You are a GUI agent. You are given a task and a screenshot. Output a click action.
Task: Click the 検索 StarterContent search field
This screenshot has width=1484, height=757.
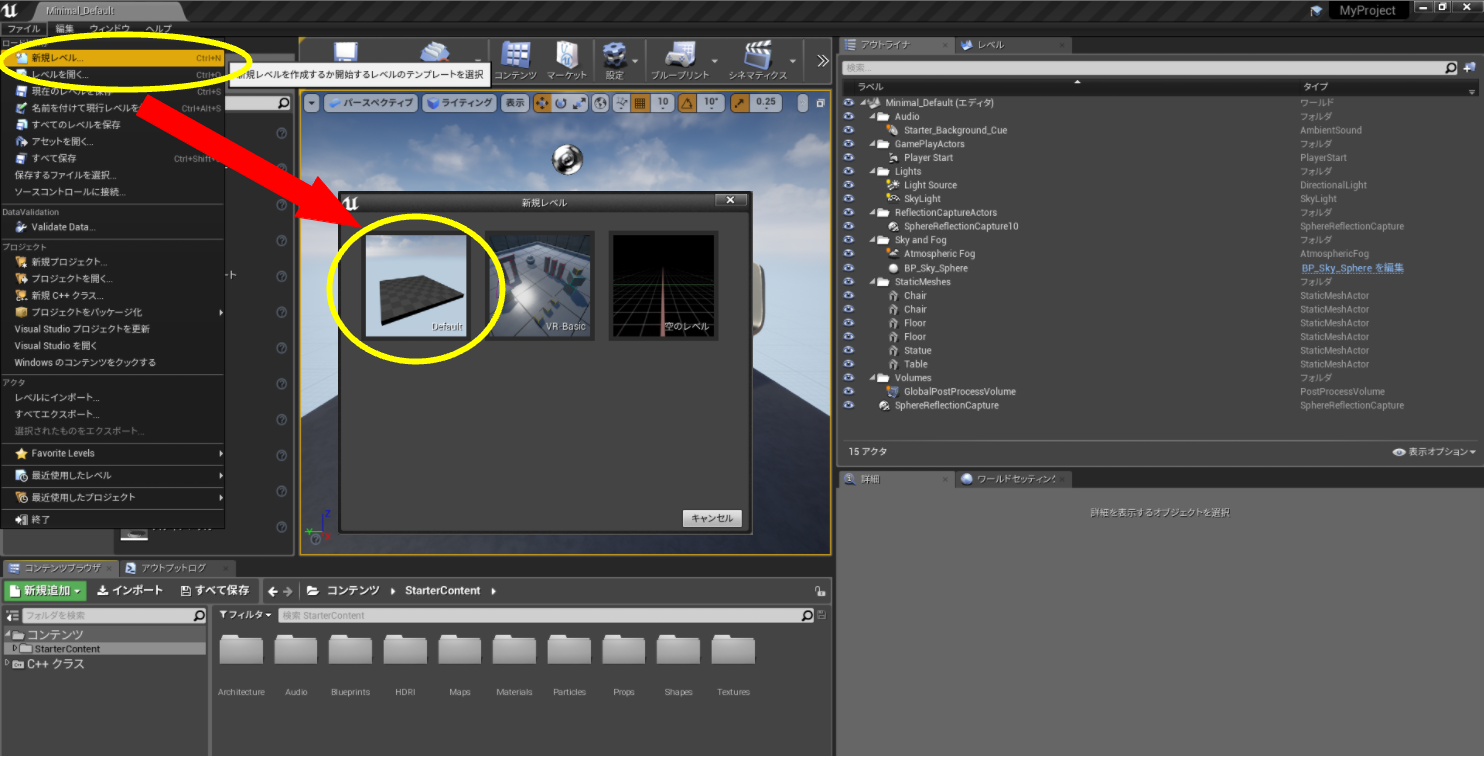(x=547, y=616)
